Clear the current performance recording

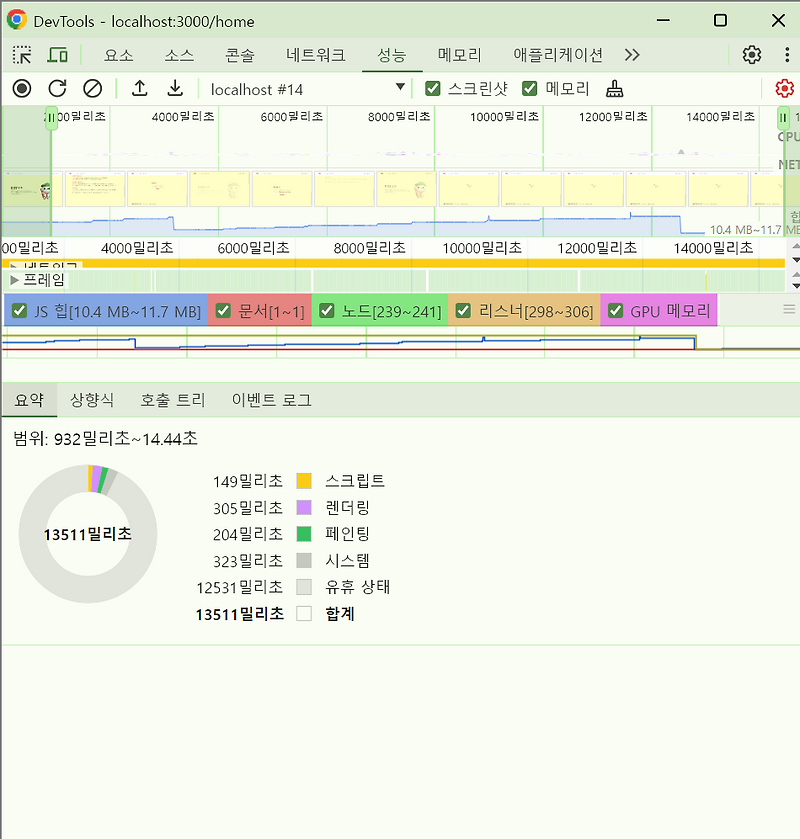[x=92, y=88]
